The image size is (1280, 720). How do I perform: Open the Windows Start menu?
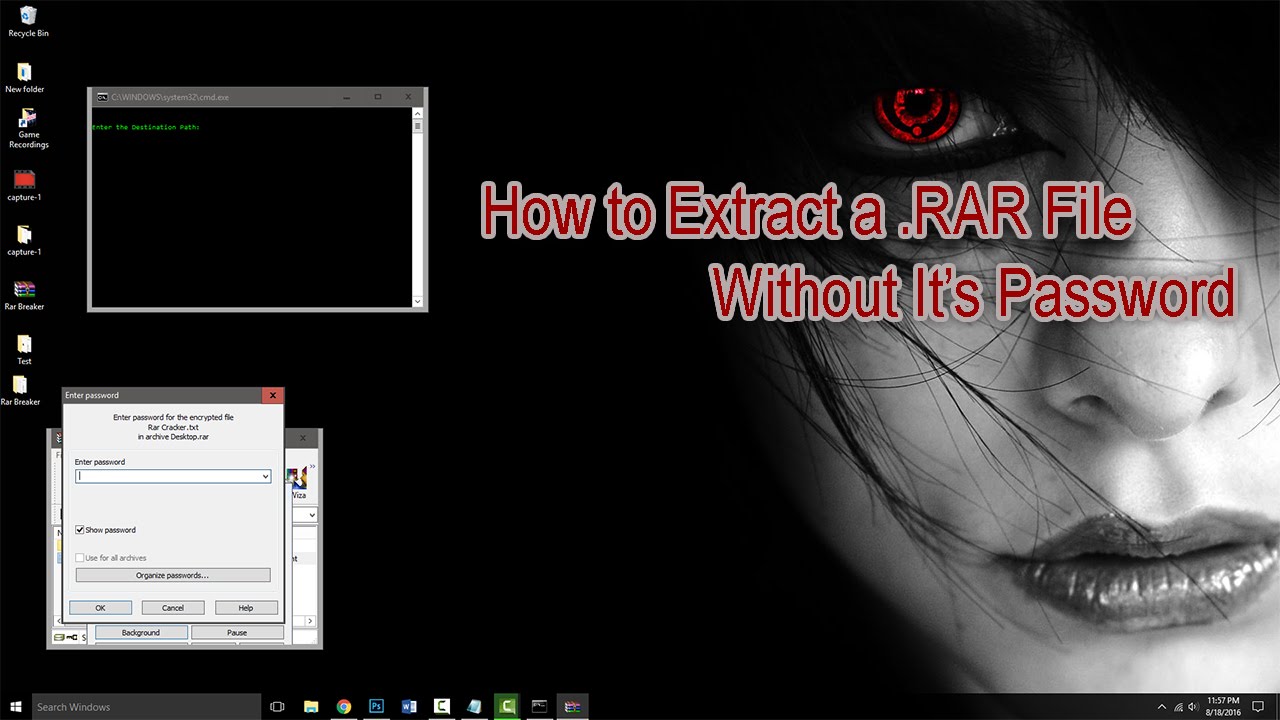[x=16, y=706]
